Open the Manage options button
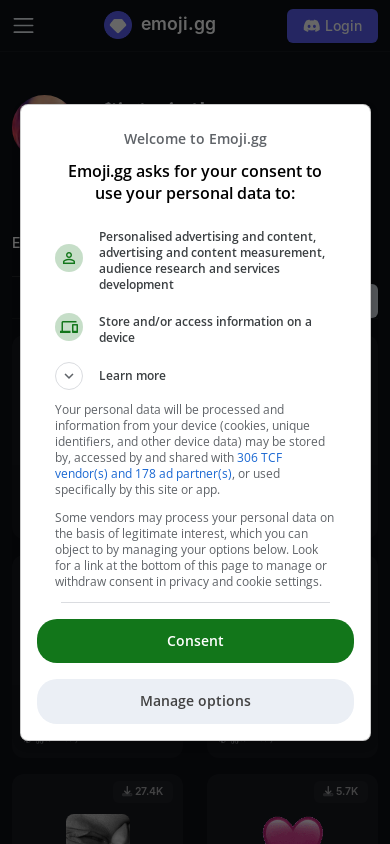 click(195, 701)
